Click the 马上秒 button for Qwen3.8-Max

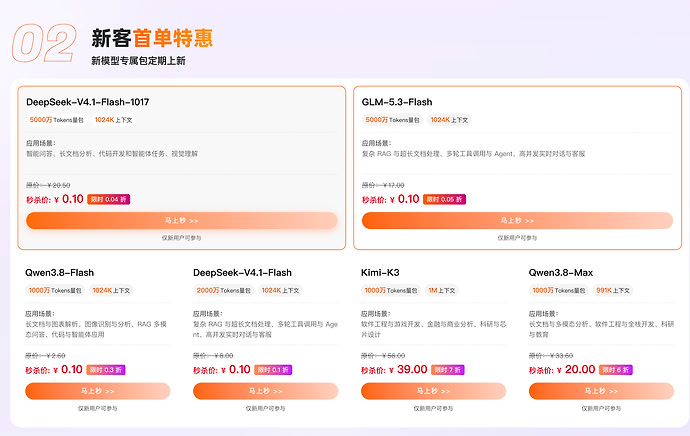tap(601, 391)
